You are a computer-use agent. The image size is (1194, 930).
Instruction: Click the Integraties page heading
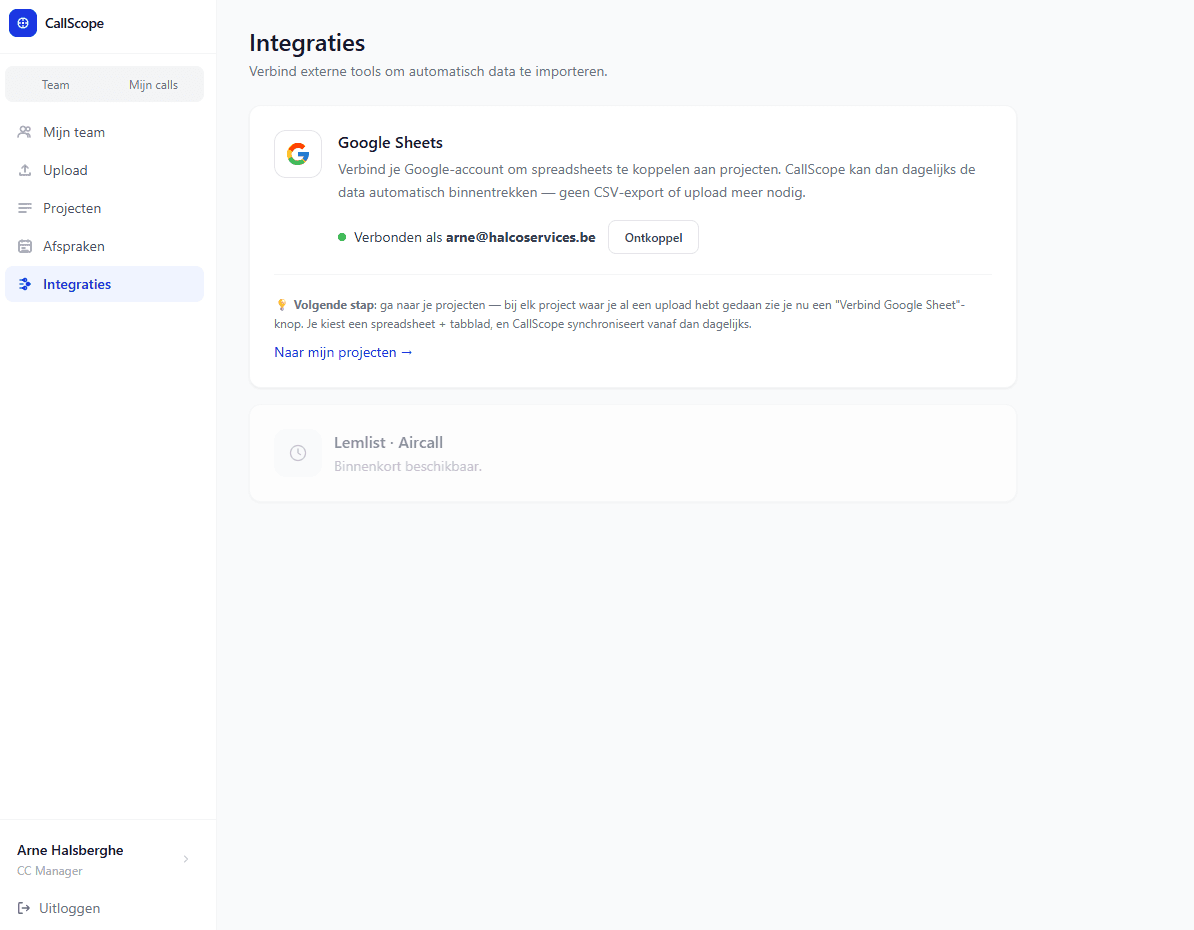(x=307, y=43)
